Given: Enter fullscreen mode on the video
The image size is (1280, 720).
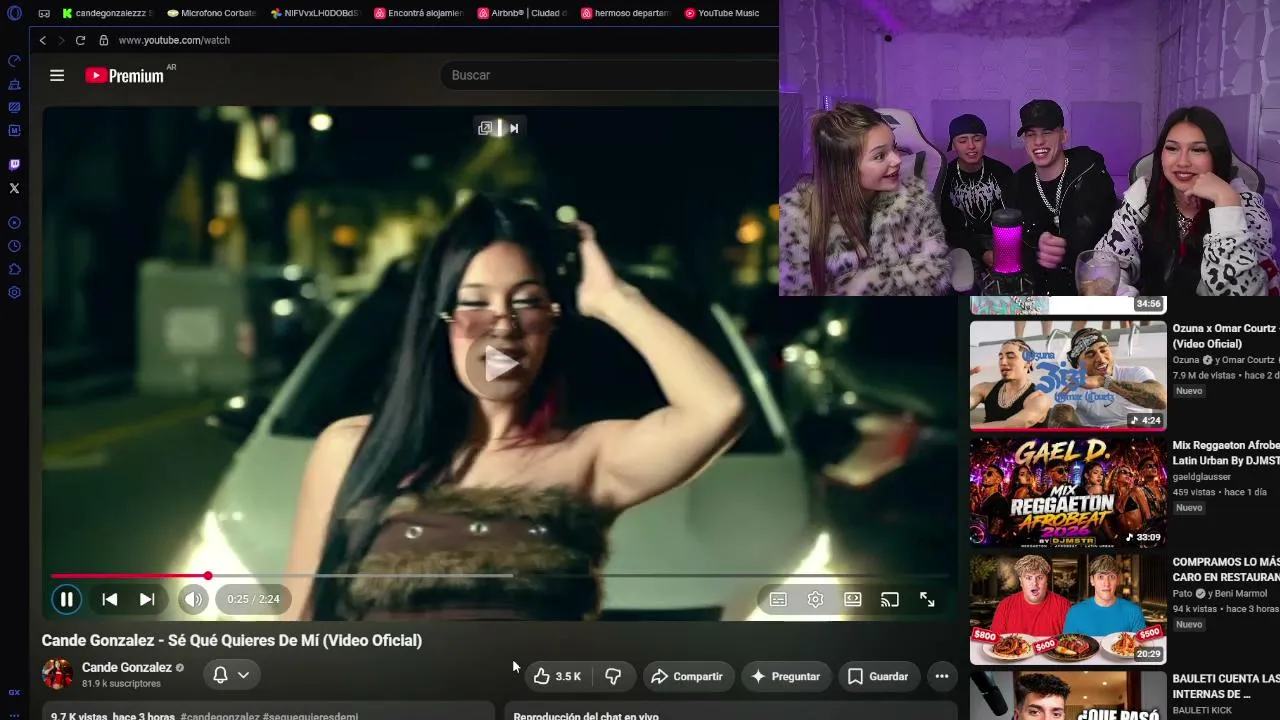Looking at the screenshot, I should (927, 599).
